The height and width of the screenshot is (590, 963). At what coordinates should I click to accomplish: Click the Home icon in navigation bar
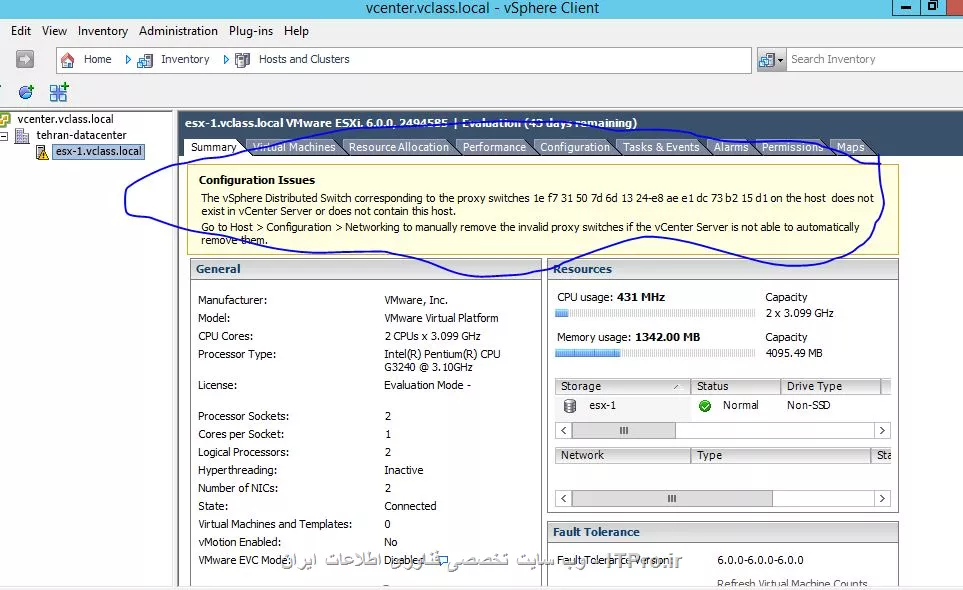68,60
